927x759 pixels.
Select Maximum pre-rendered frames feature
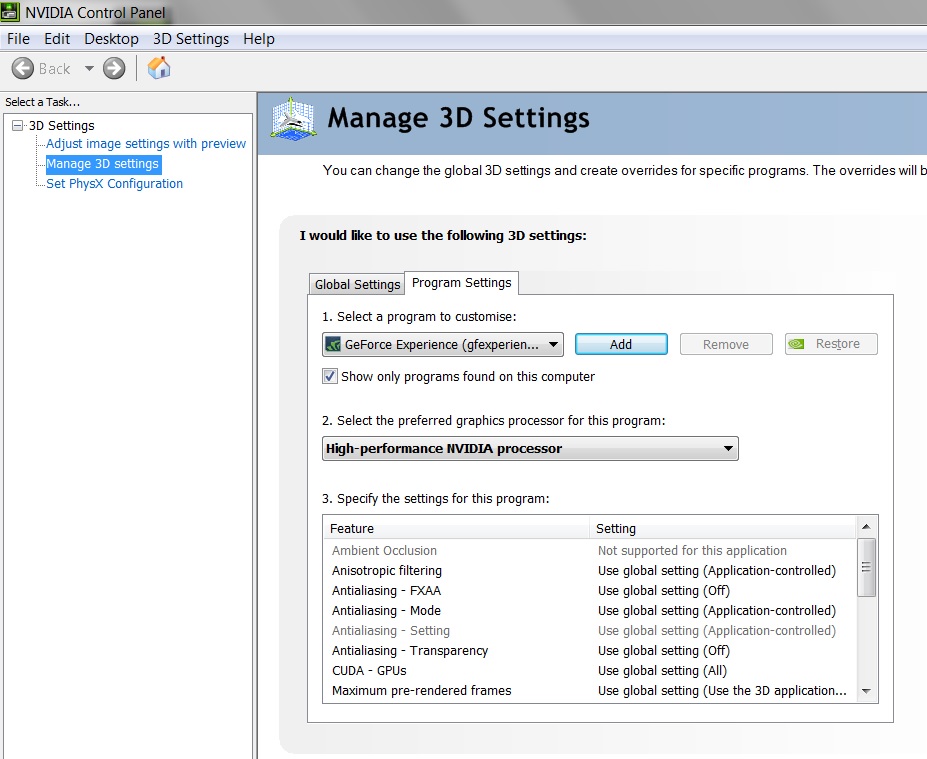(x=422, y=691)
